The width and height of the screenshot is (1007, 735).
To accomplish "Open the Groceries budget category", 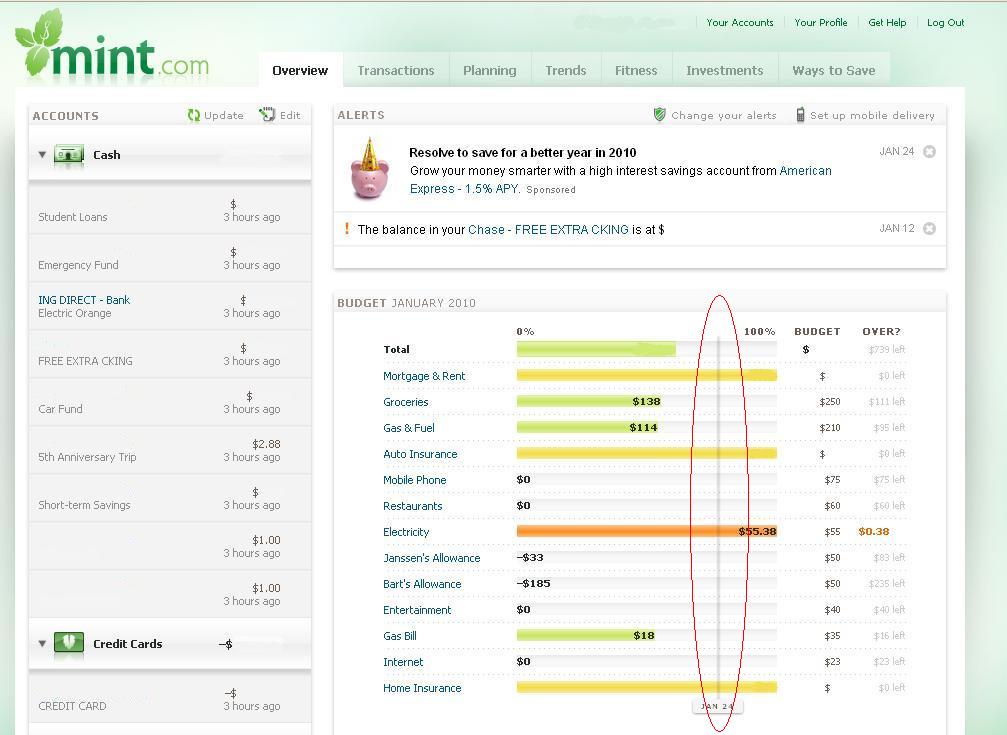I will (405, 402).
